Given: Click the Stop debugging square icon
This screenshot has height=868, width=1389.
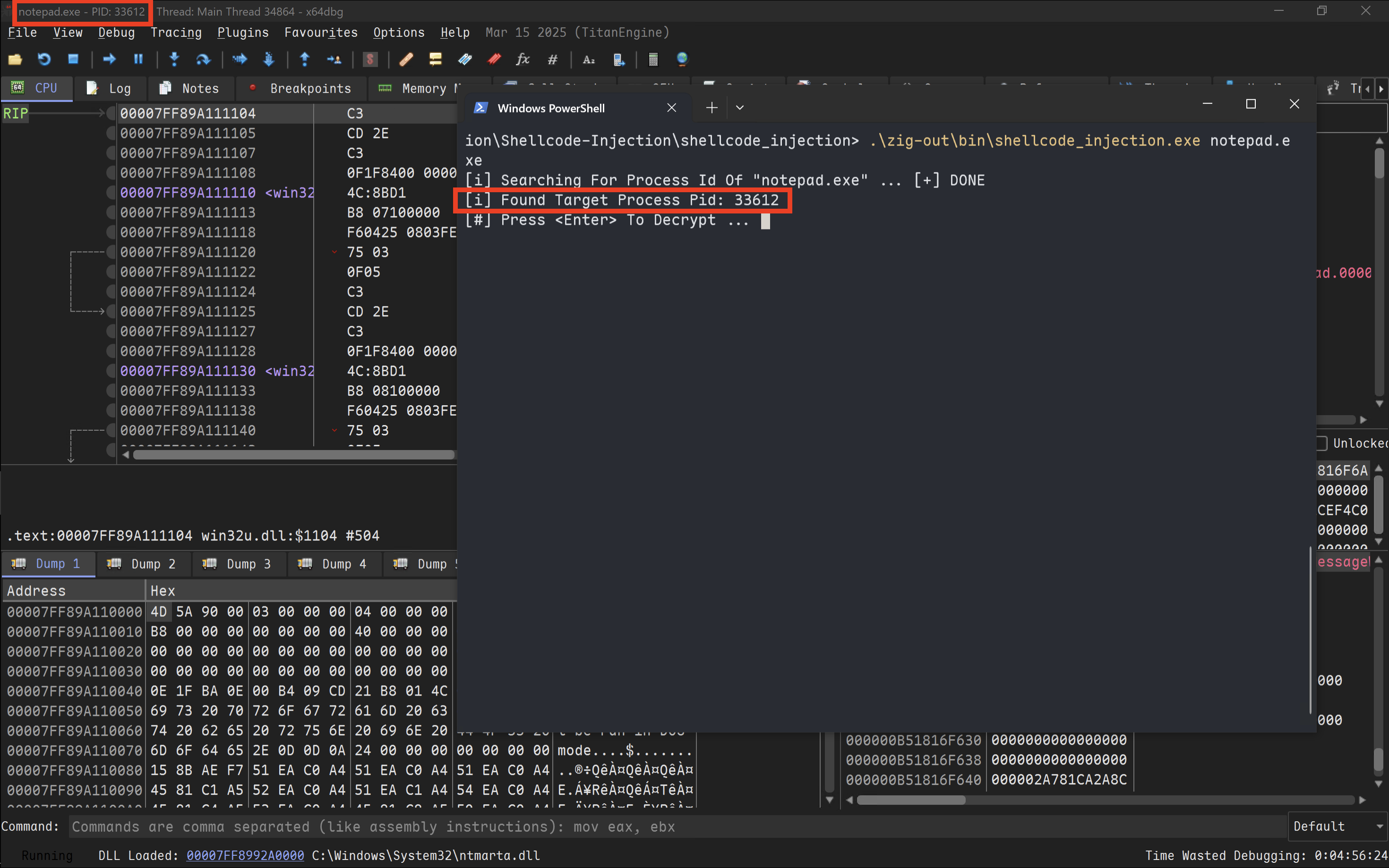Looking at the screenshot, I should (x=73, y=59).
